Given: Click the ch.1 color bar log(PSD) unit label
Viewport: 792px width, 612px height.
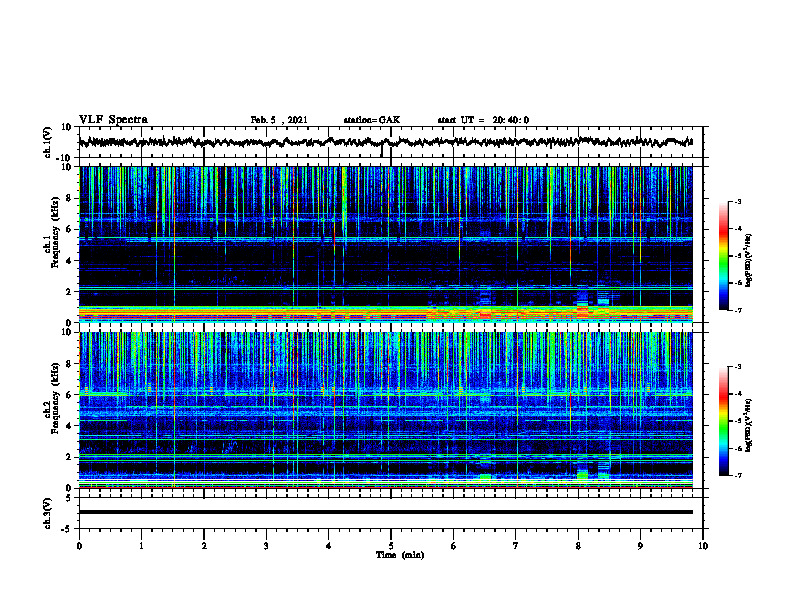Looking at the screenshot, I should click(x=749, y=261).
